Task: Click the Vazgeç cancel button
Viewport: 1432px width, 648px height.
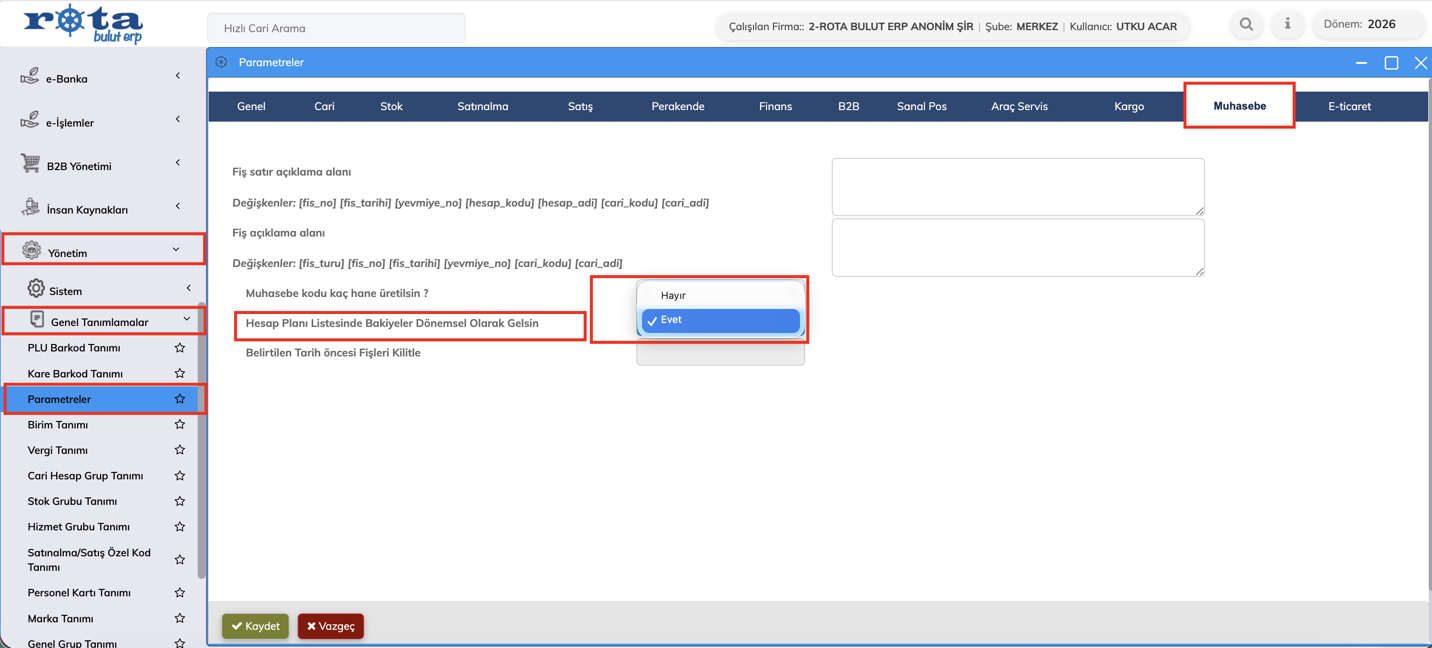Action: 331,626
